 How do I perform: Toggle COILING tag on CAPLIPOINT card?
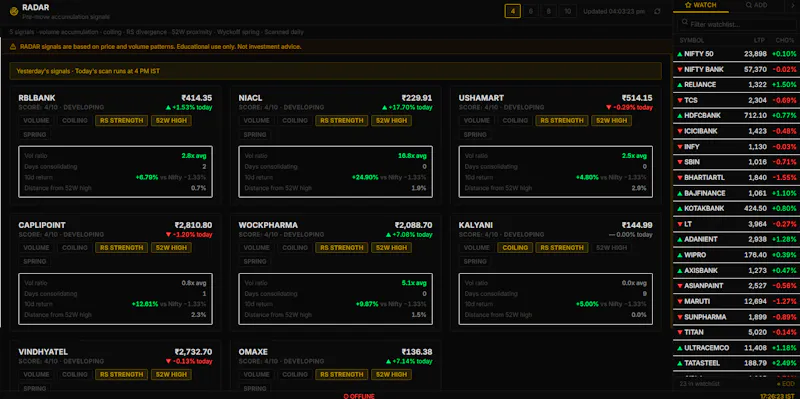point(74,247)
